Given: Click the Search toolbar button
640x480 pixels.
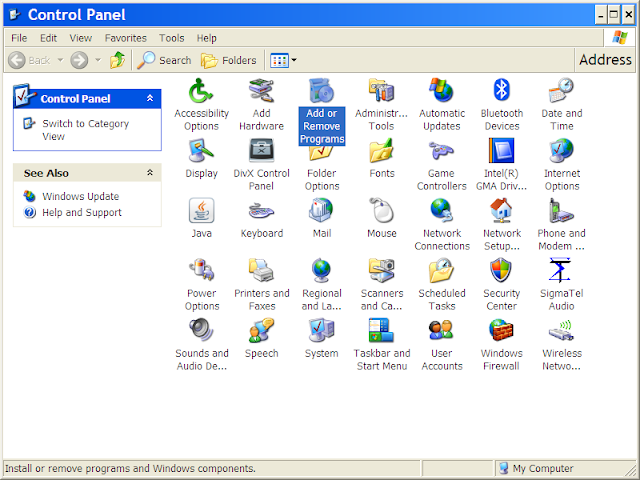Looking at the screenshot, I should (164, 60).
